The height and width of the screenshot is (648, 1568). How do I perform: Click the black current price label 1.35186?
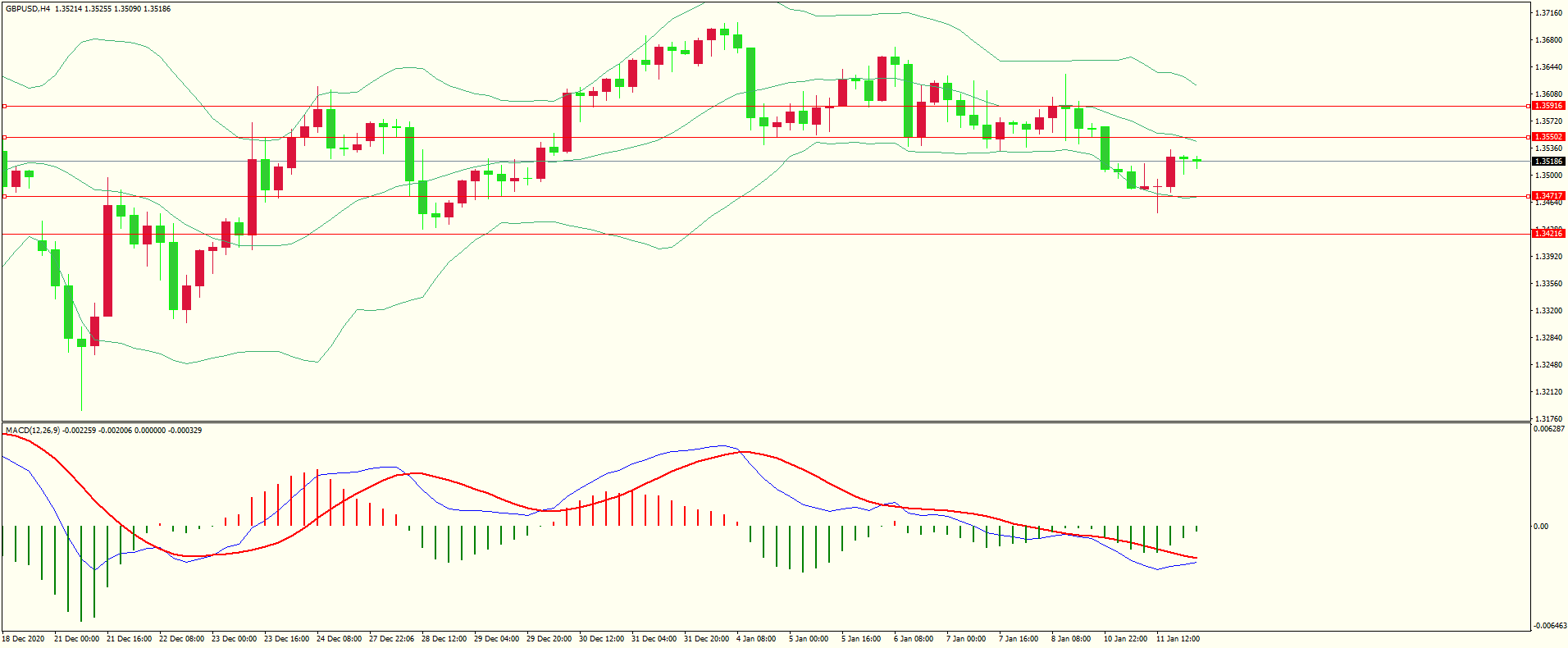tap(1548, 162)
